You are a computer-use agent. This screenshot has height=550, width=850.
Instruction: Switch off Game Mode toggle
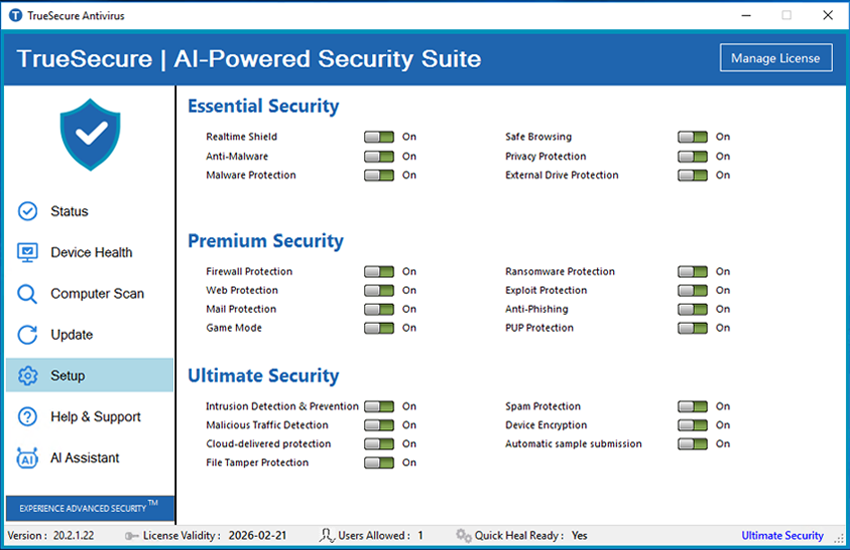(379, 328)
